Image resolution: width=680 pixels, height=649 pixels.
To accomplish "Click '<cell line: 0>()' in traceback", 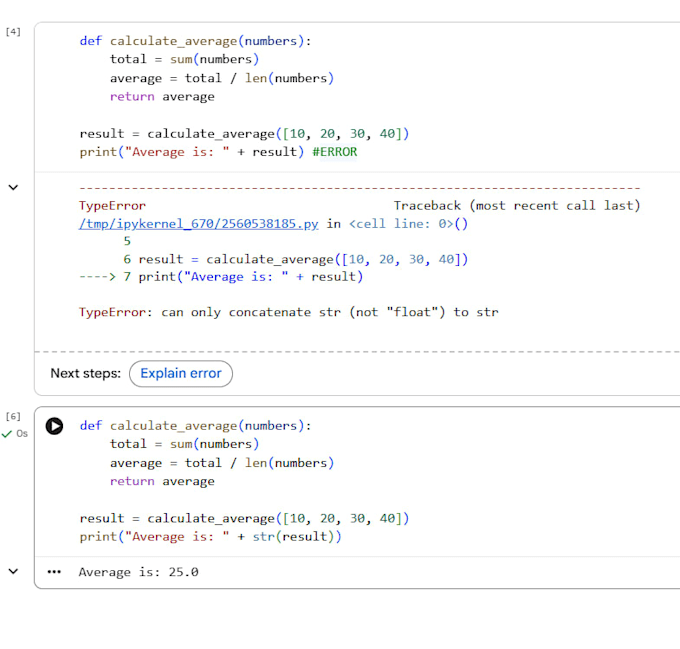I will point(409,224).
